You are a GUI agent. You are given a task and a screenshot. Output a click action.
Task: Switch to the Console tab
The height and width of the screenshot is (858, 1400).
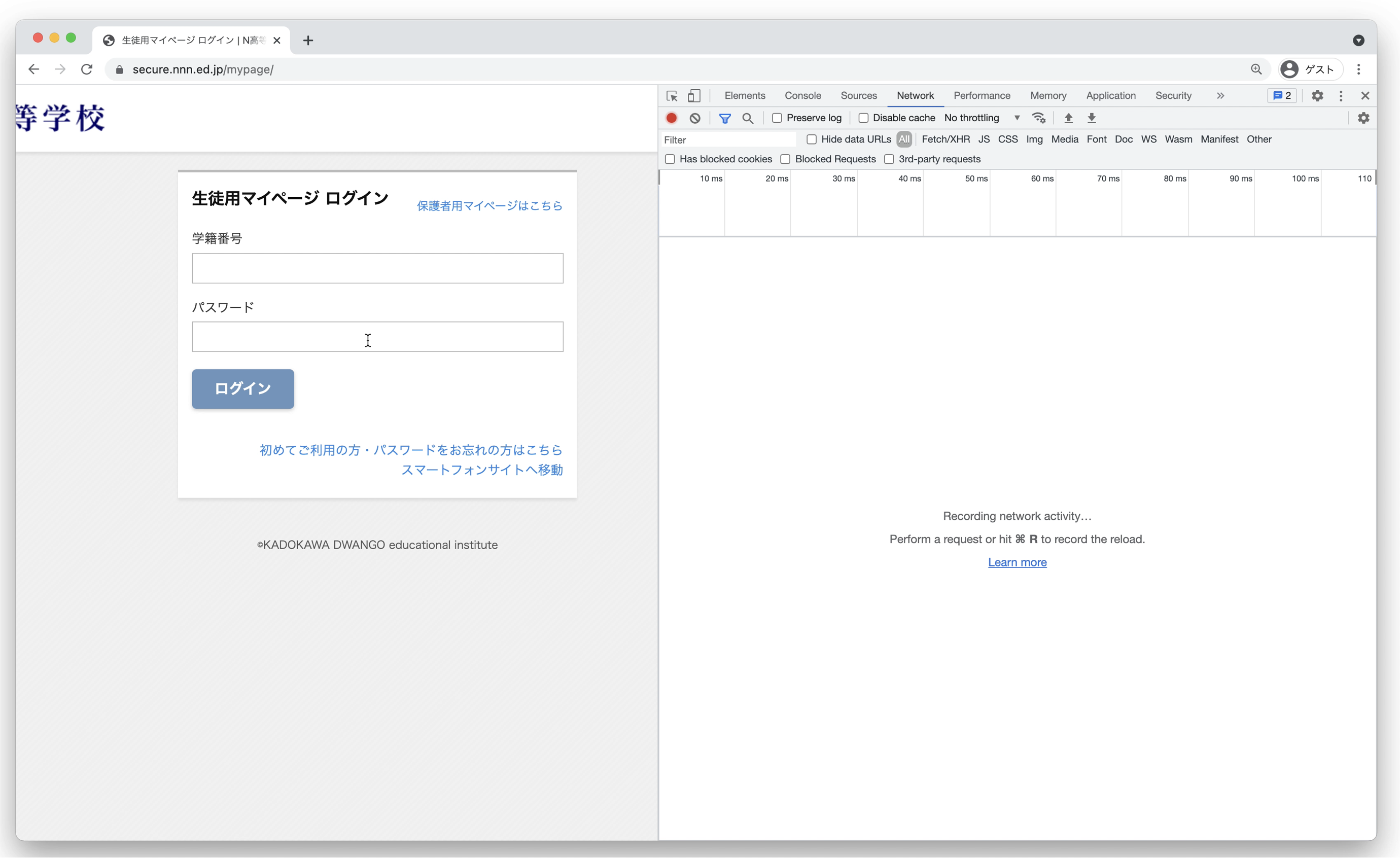802,96
